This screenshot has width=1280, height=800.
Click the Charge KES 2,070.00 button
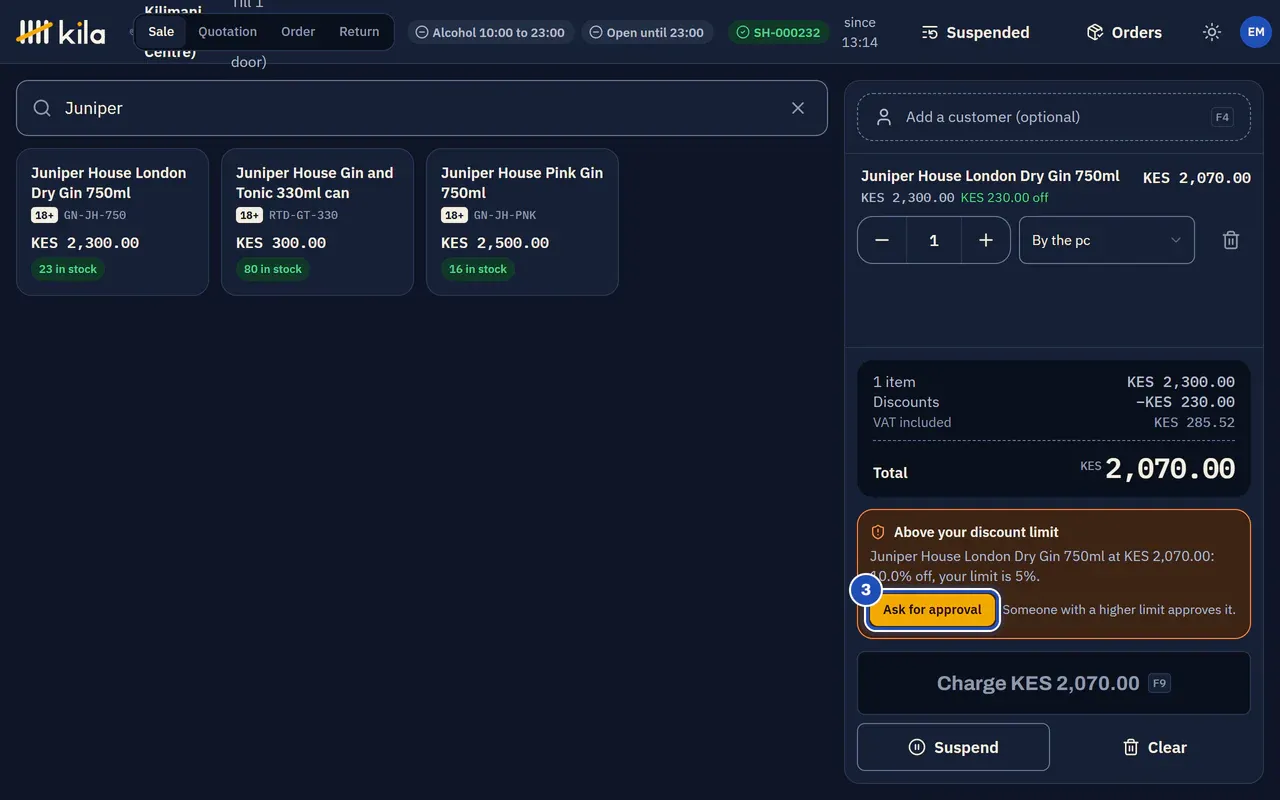[1054, 683]
